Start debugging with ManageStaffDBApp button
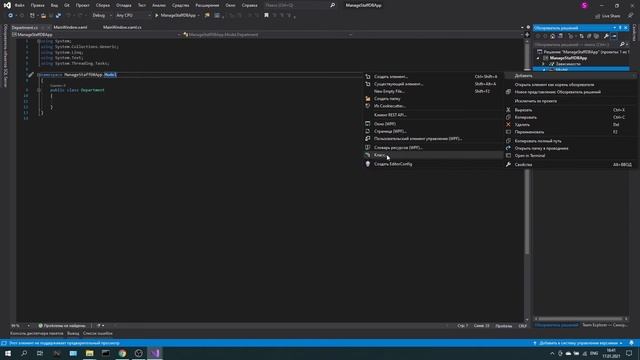The height and width of the screenshot is (360, 640). click(176, 16)
